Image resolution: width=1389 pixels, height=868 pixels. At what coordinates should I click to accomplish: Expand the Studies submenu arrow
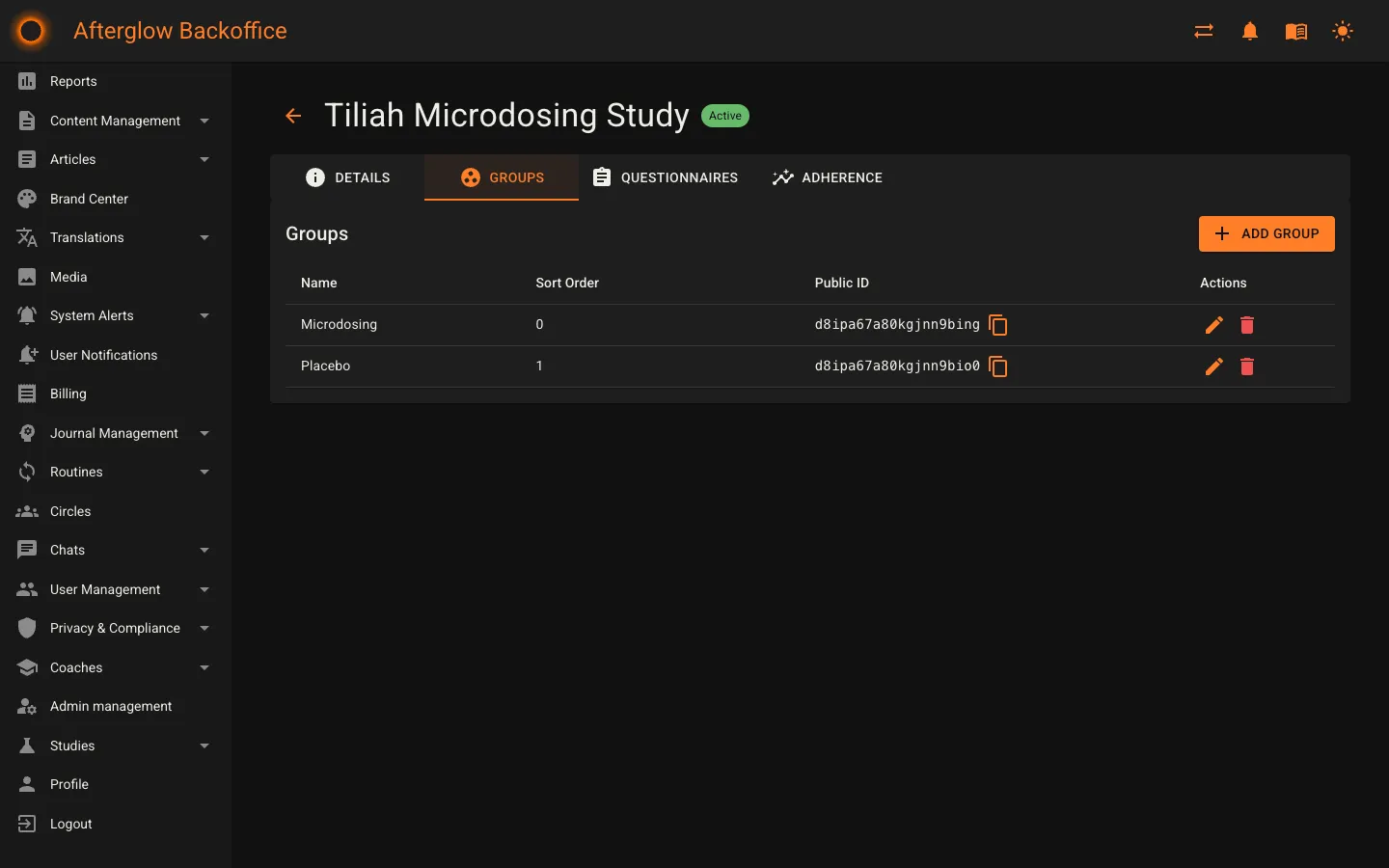coord(204,746)
